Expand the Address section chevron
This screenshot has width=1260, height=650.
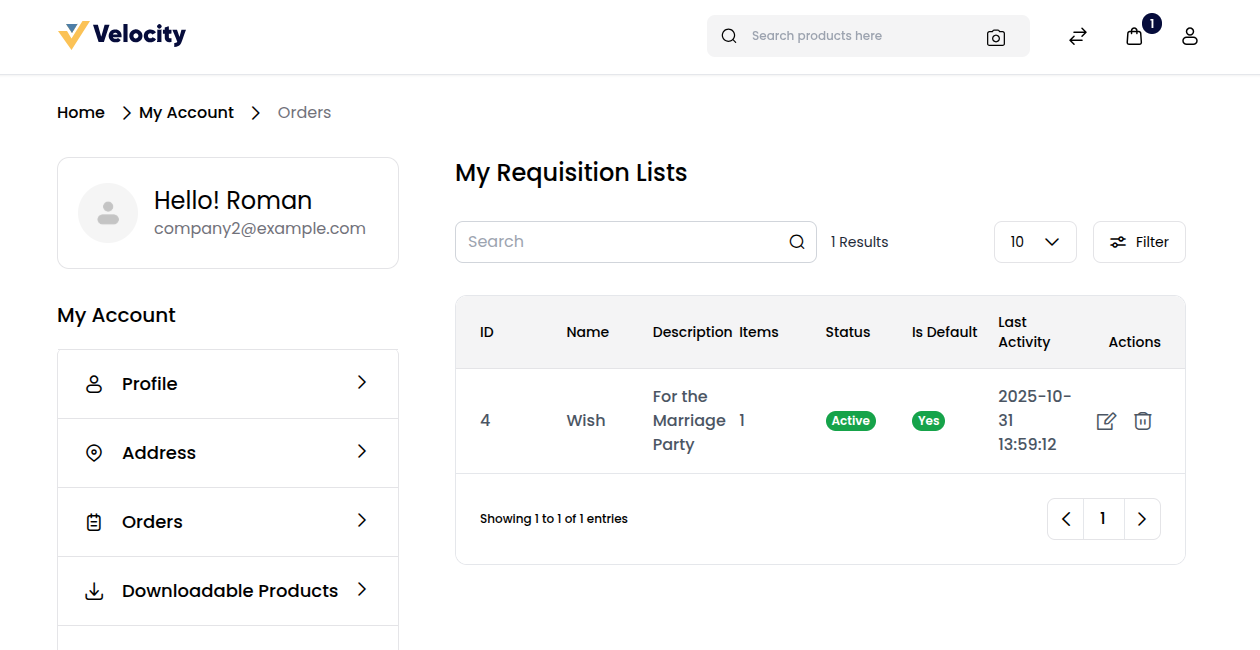362,452
